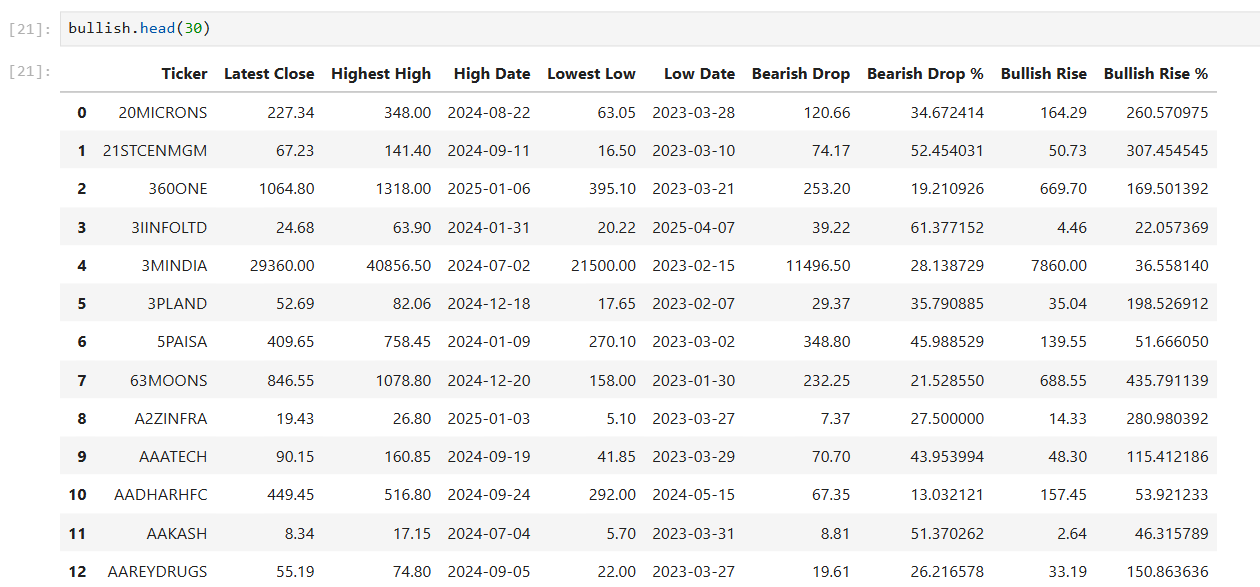
Task: Click row index 0 label
Action: (x=82, y=113)
